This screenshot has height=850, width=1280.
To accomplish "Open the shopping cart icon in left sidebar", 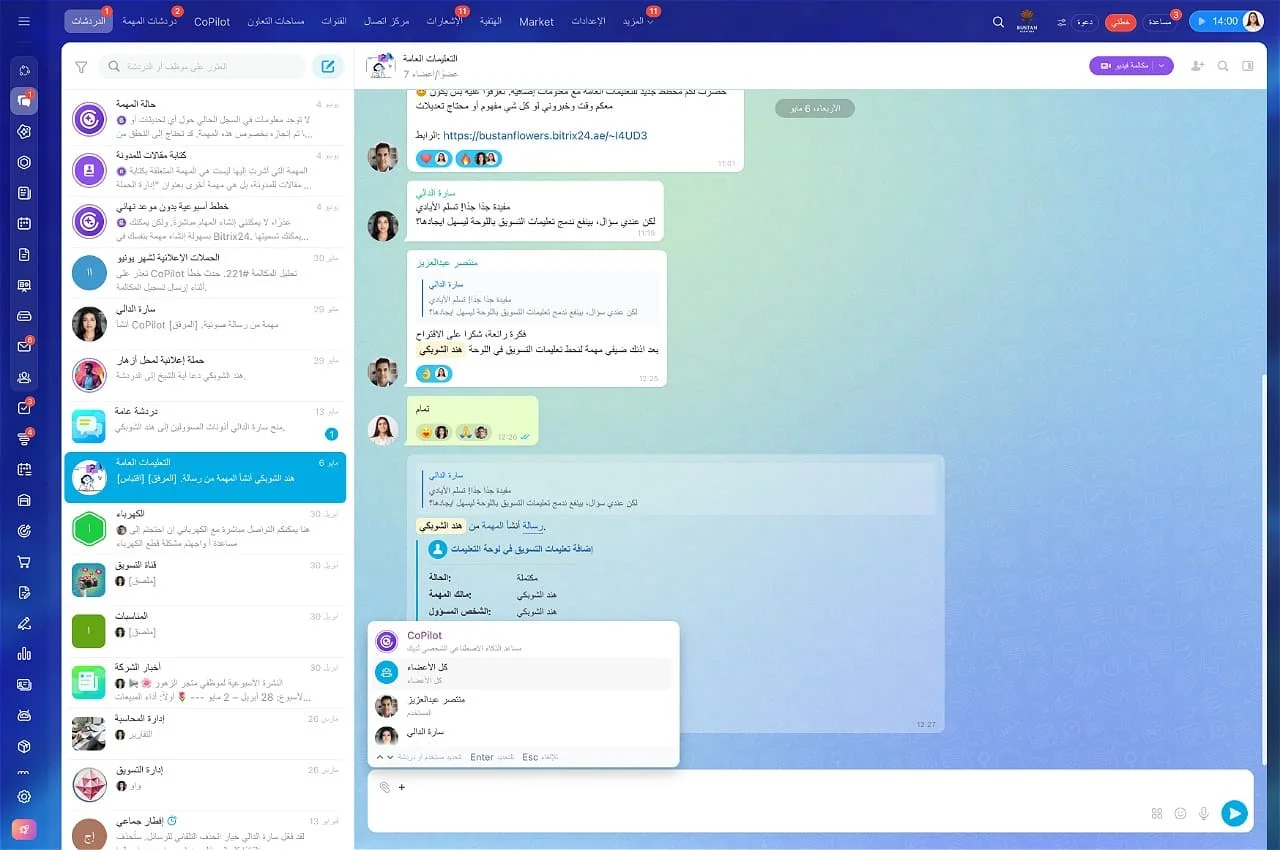I will (x=24, y=562).
